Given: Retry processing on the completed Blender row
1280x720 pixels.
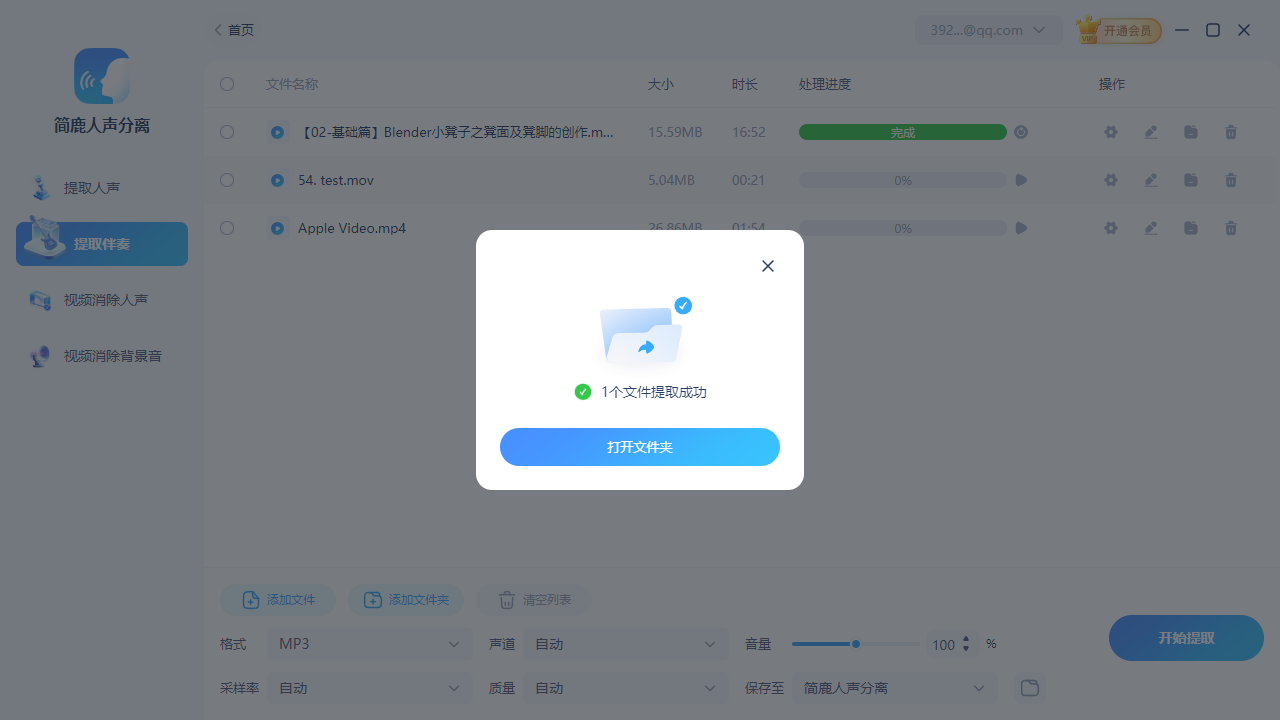Looking at the screenshot, I should click(1020, 131).
